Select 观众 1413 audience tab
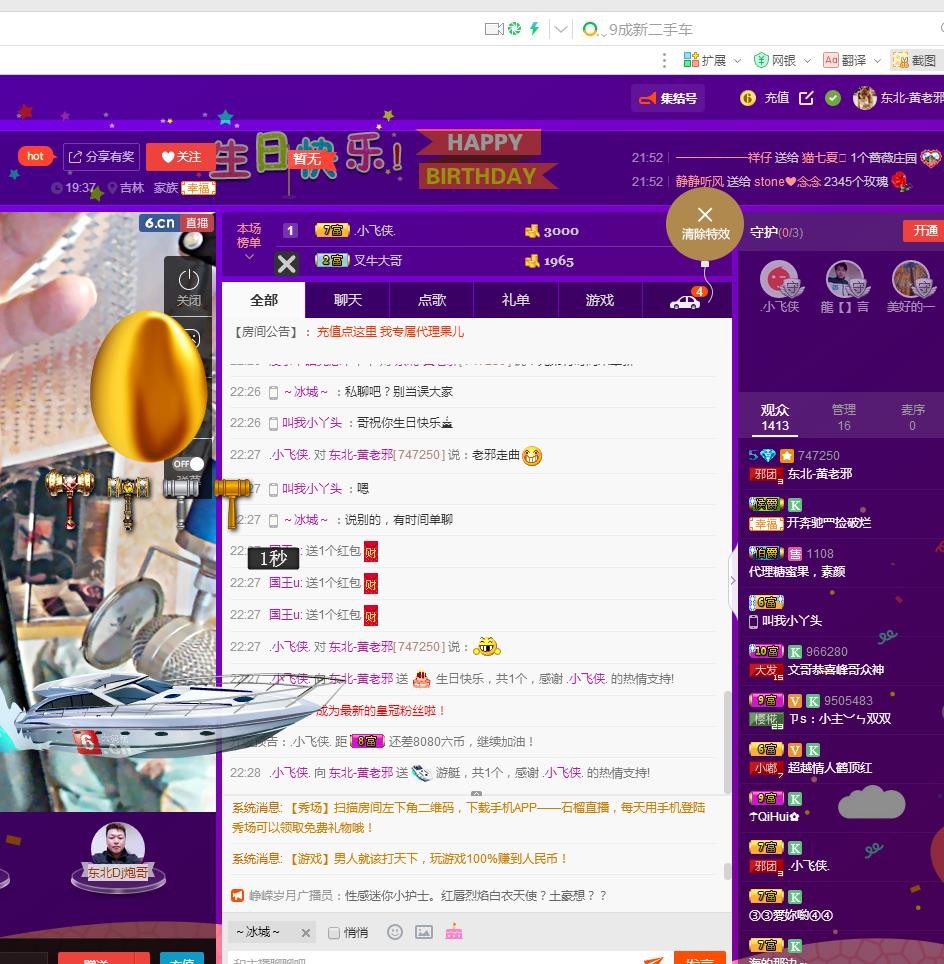944x964 pixels. 775,417
